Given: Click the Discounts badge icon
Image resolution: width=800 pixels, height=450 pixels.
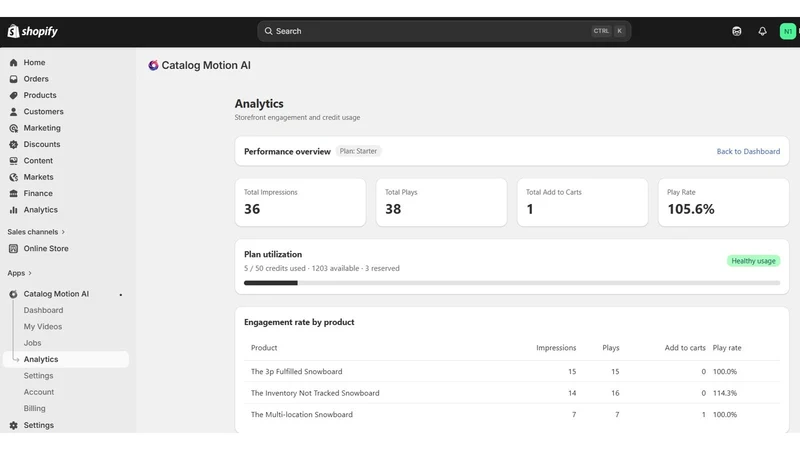Looking at the screenshot, I should click(x=13, y=144).
